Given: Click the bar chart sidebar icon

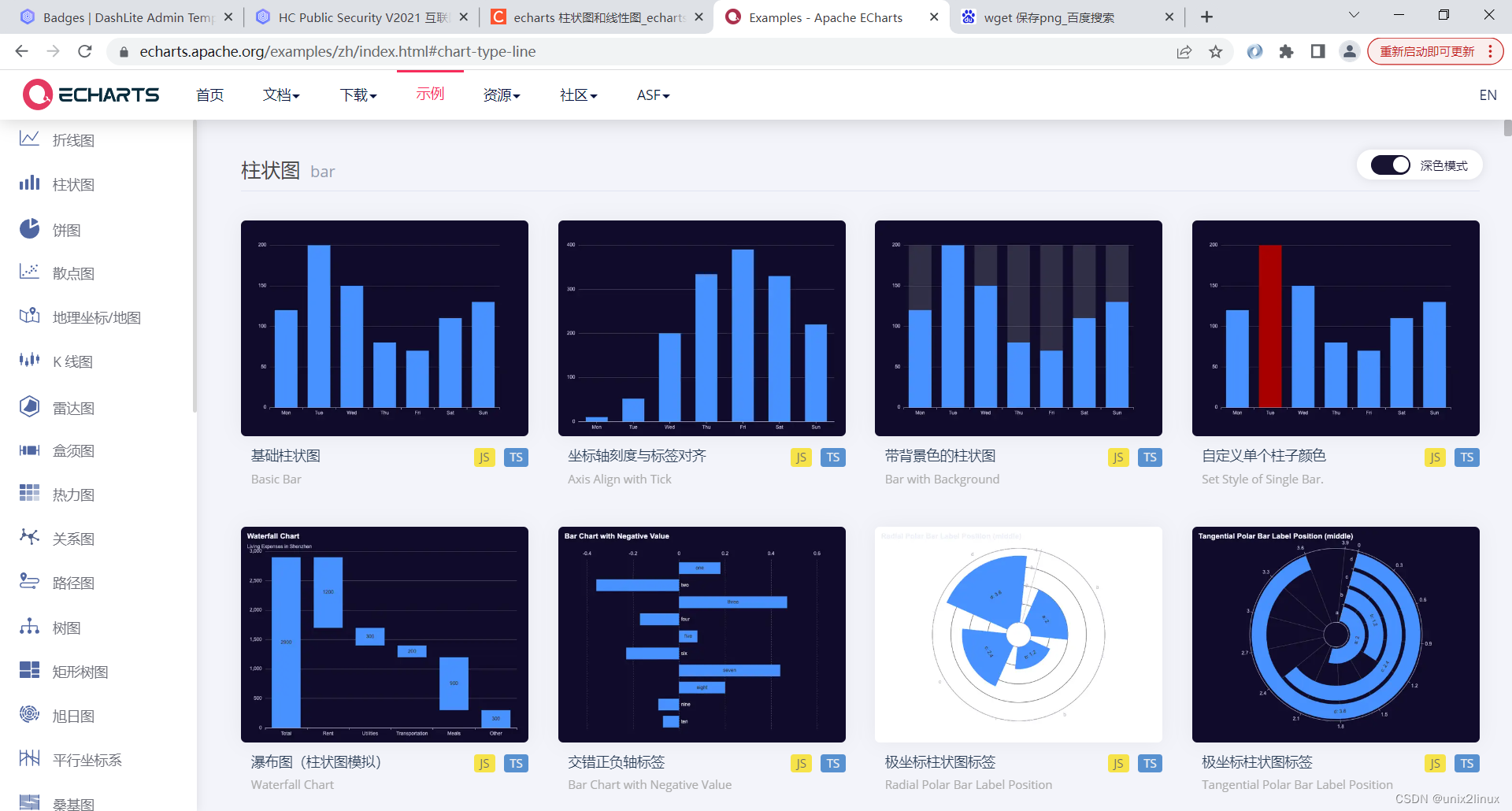Looking at the screenshot, I should pyautogui.click(x=29, y=183).
